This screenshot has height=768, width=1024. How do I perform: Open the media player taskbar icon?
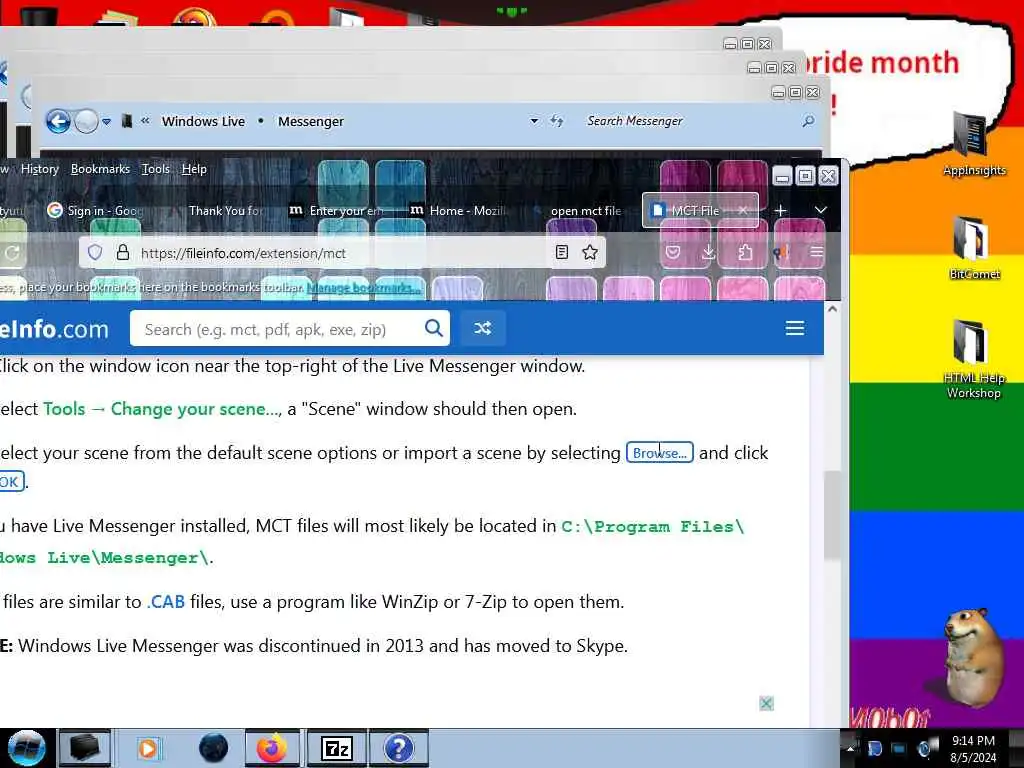pos(148,748)
